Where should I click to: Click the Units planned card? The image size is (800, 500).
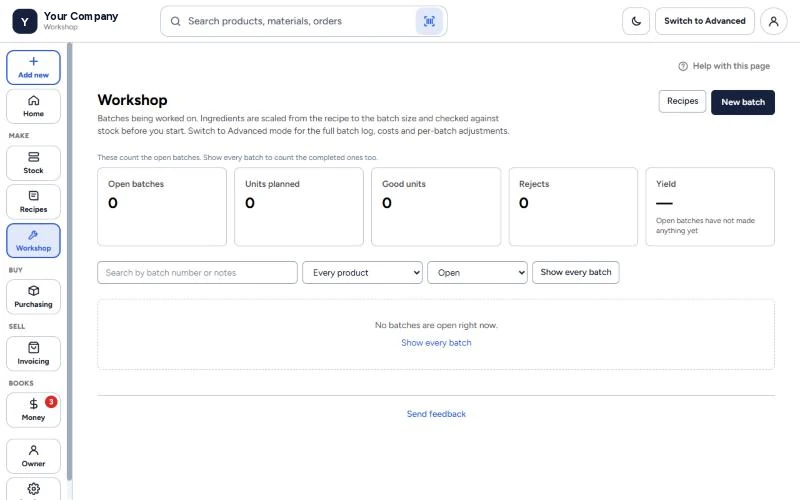point(299,207)
